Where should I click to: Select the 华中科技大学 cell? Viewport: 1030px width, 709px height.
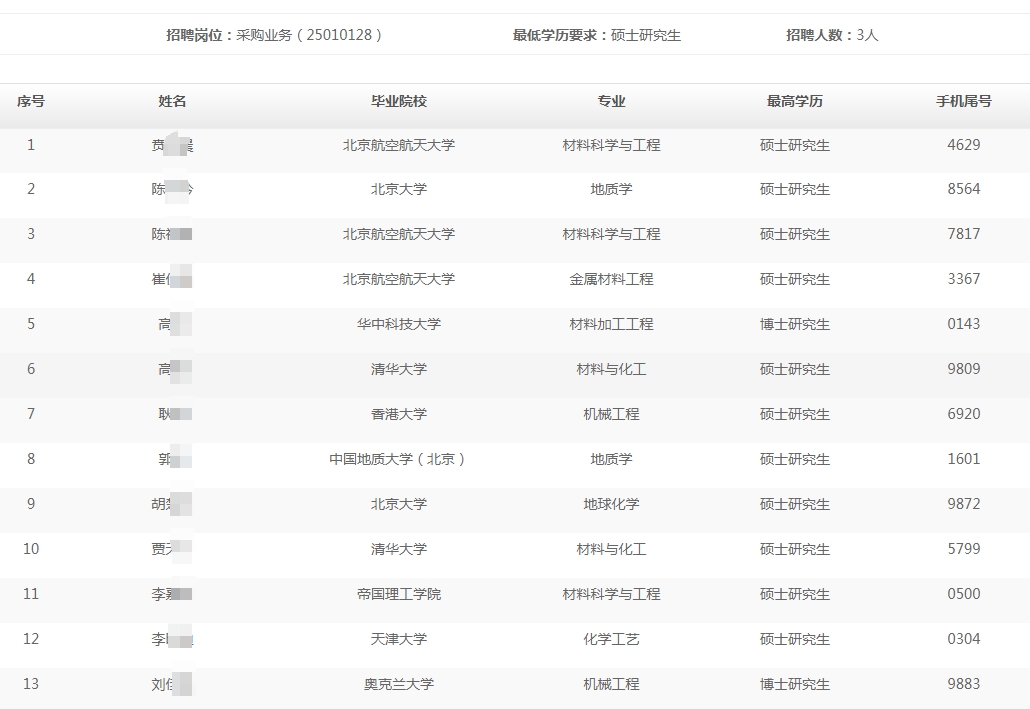click(398, 324)
